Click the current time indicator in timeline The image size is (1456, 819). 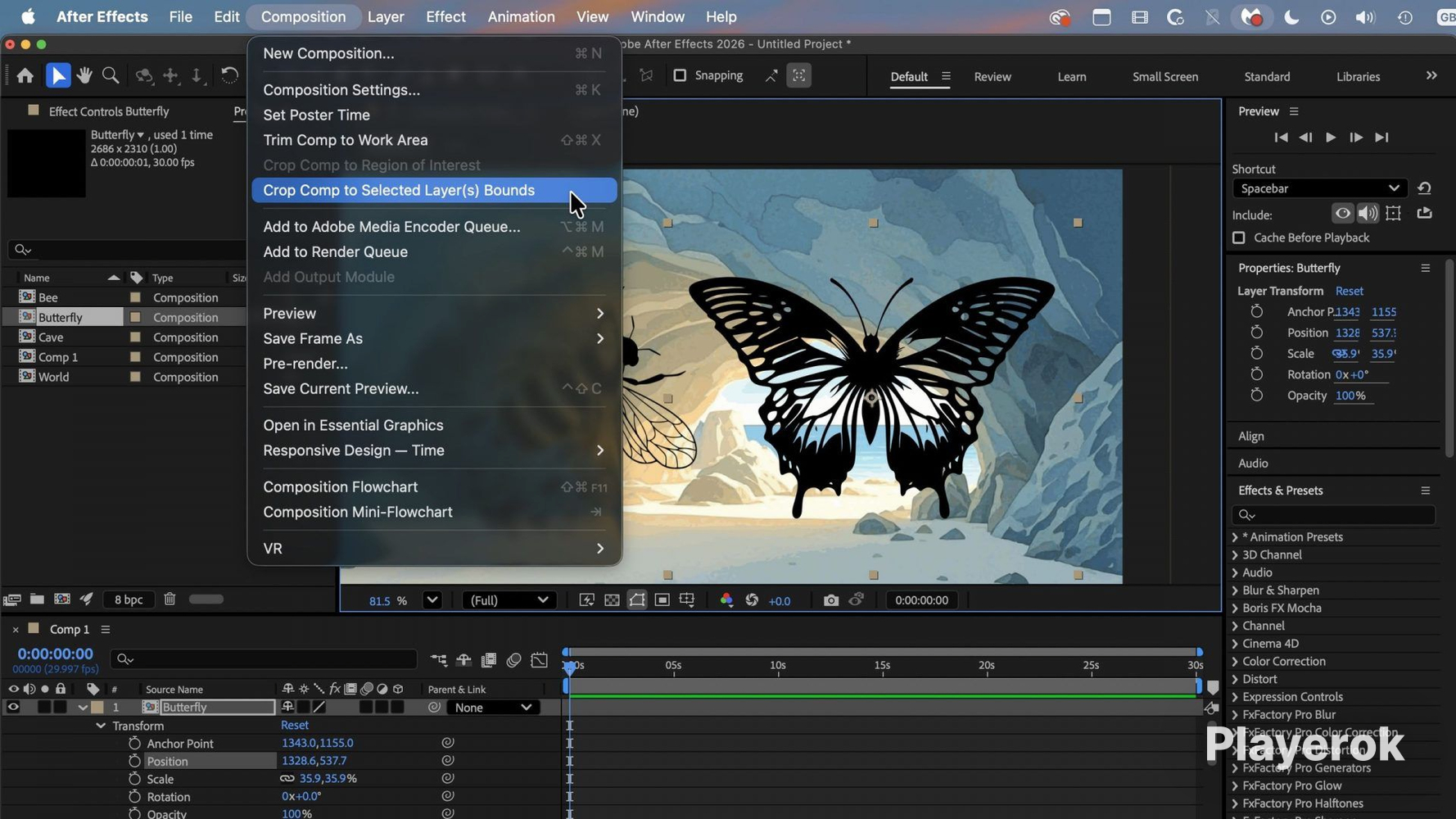click(570, 667)
